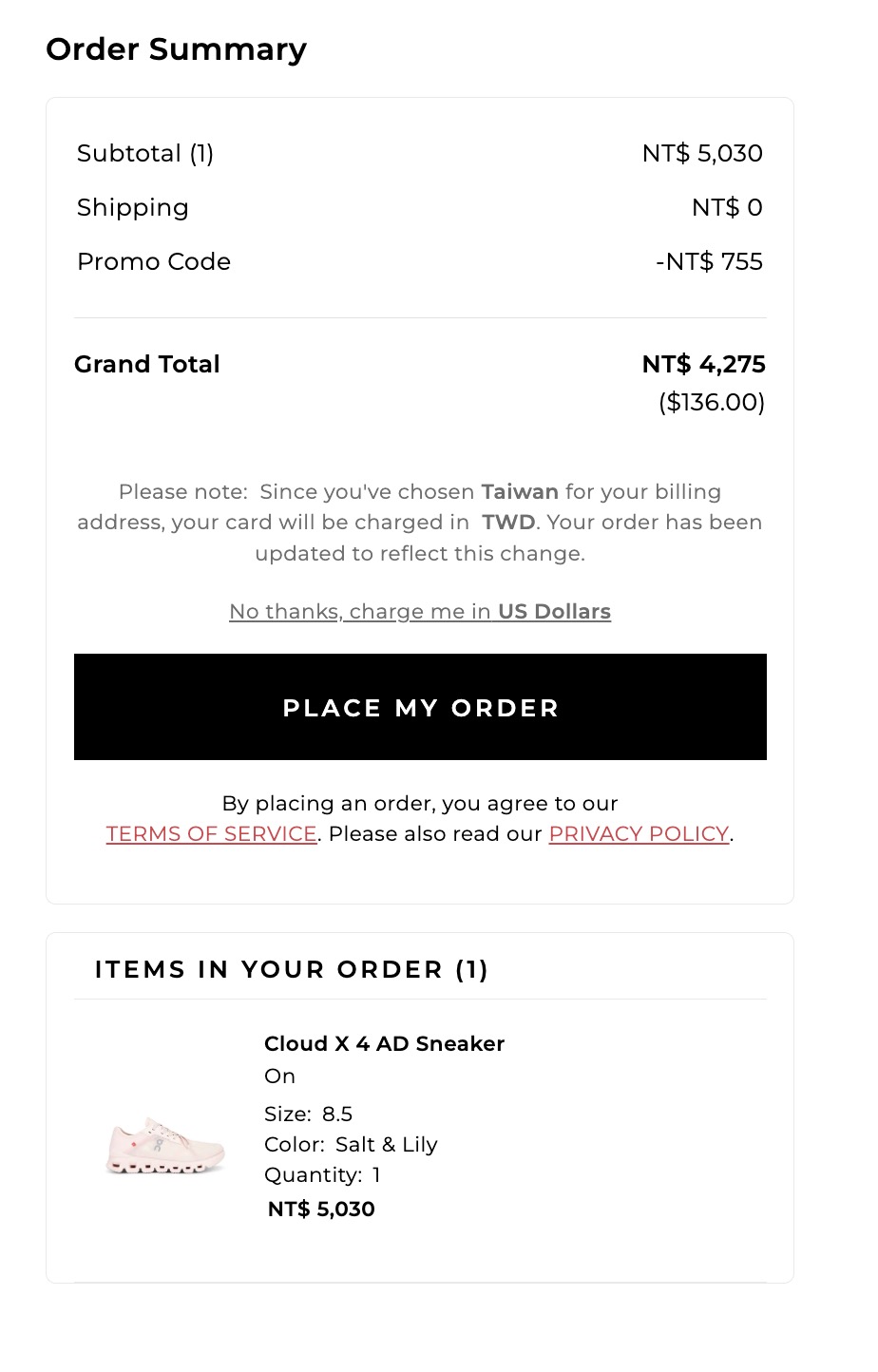Click the pink sneaker product thumbnail
This screenshot has width=878, height=1372.
pyautogui.click(x=165, y=1145)
